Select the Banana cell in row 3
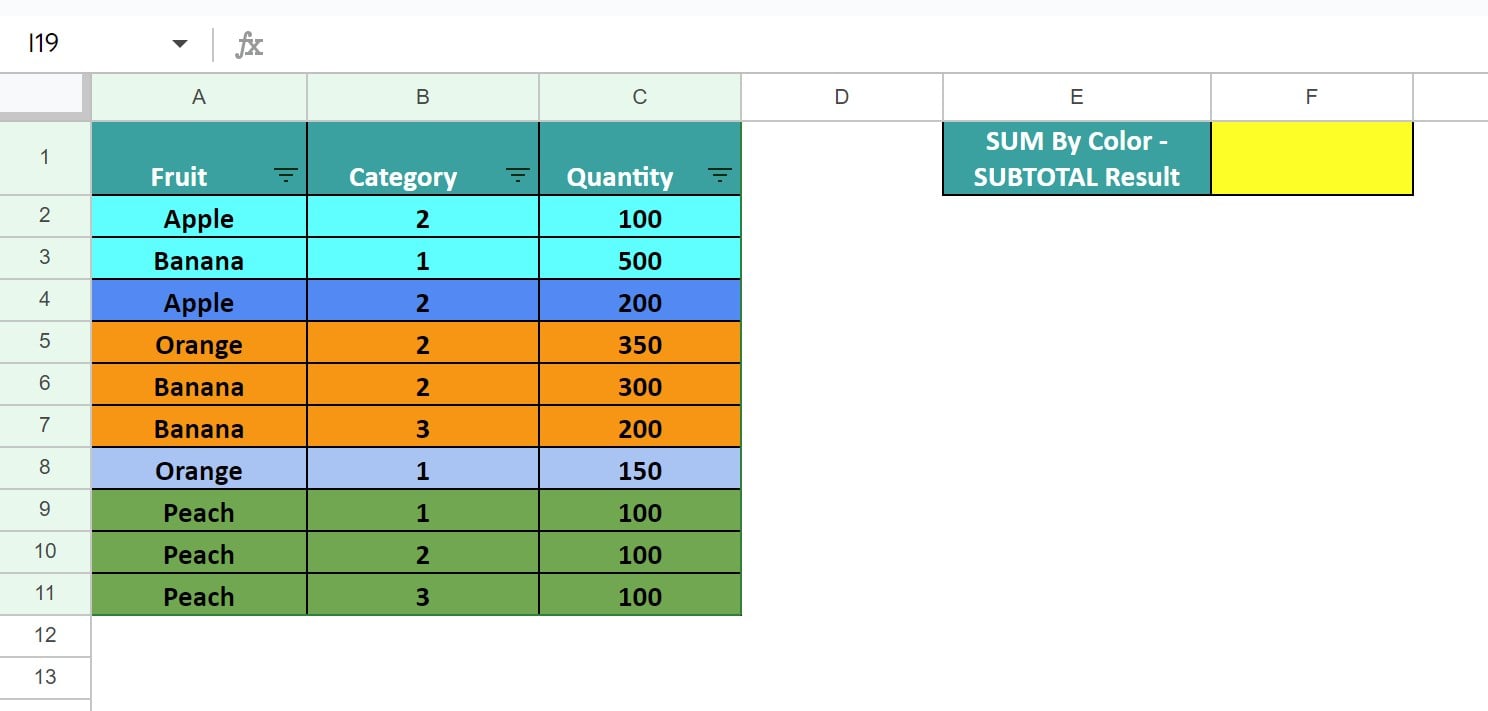Viewport: 1488px width, 711px height. point(198,260)
